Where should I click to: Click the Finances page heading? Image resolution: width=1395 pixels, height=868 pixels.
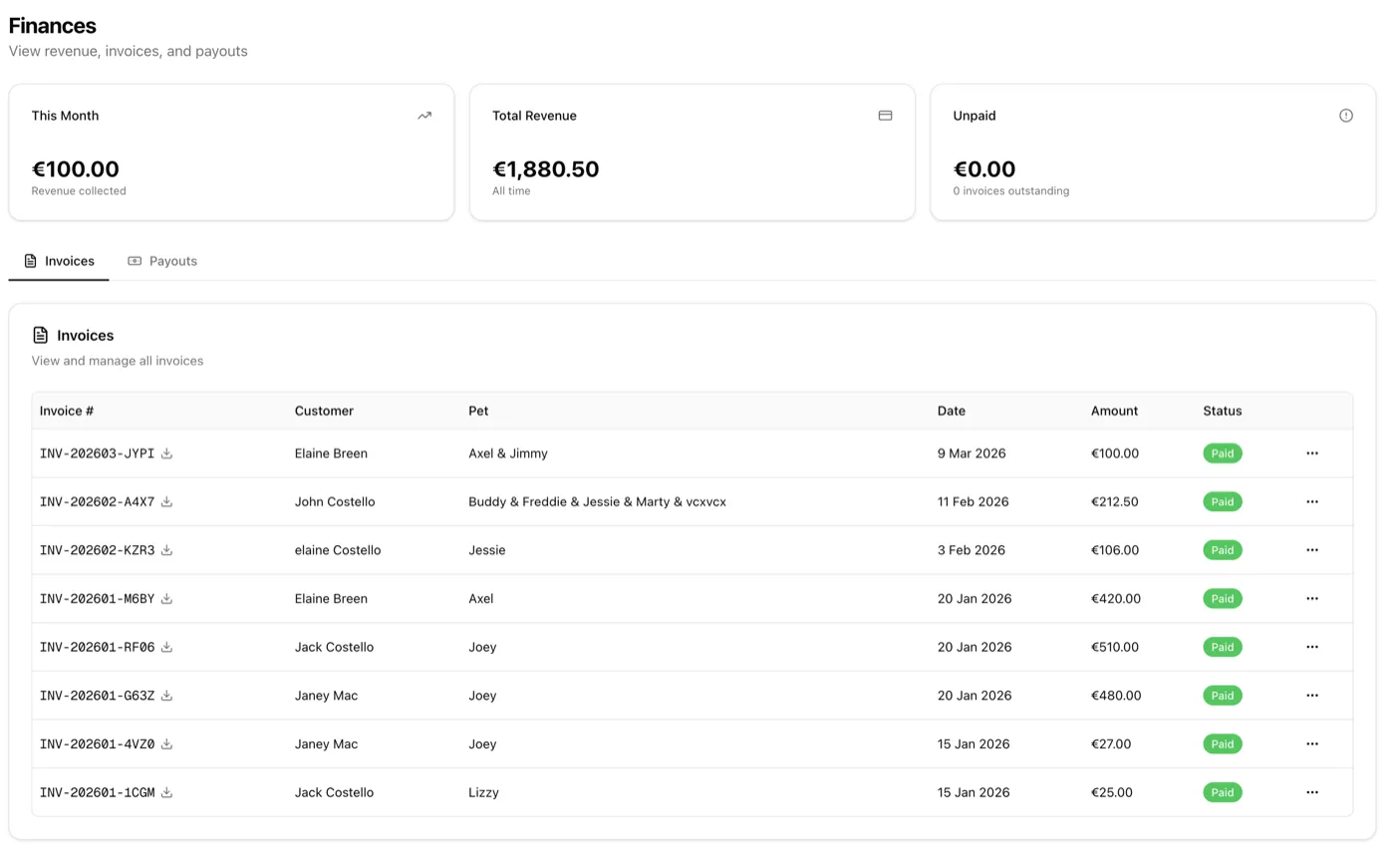(x=52, y=25)
